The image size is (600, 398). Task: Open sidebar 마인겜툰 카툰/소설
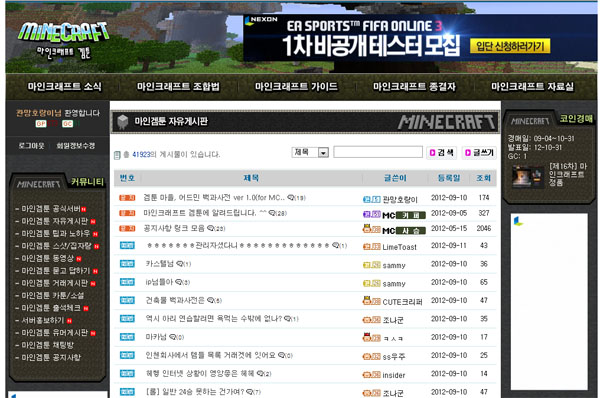(53, 295)
